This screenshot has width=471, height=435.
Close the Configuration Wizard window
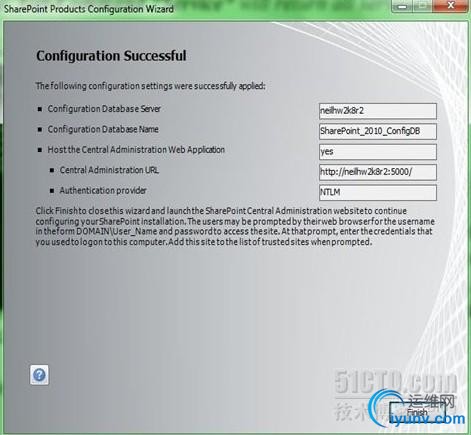coord(451,6)
